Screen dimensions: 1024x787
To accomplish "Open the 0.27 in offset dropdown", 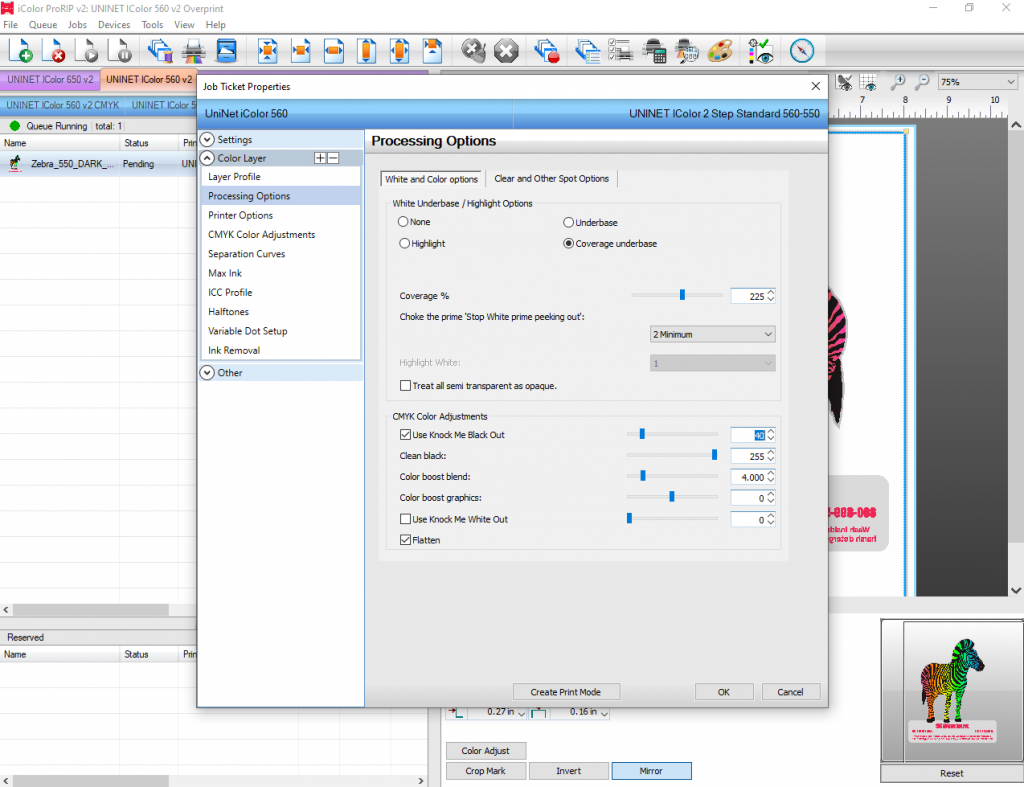I will (521, 713).
